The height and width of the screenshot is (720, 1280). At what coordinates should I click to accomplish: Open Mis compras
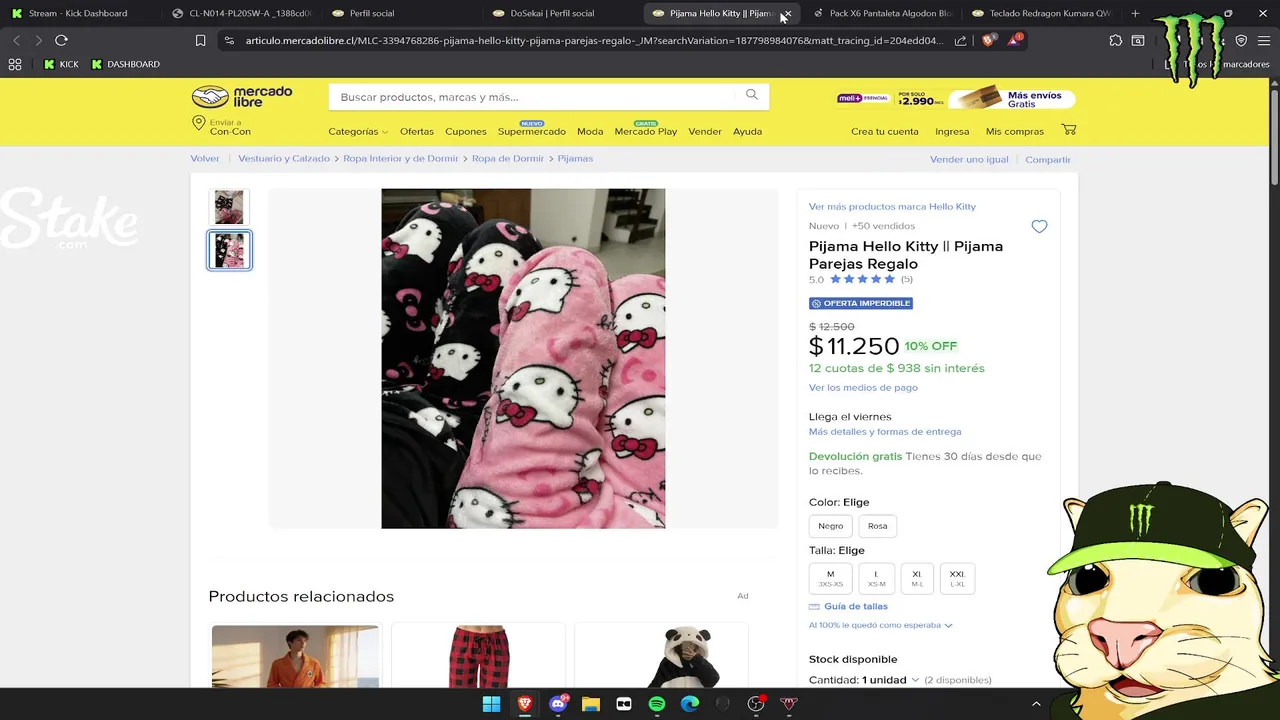(x=1015, y=131)
